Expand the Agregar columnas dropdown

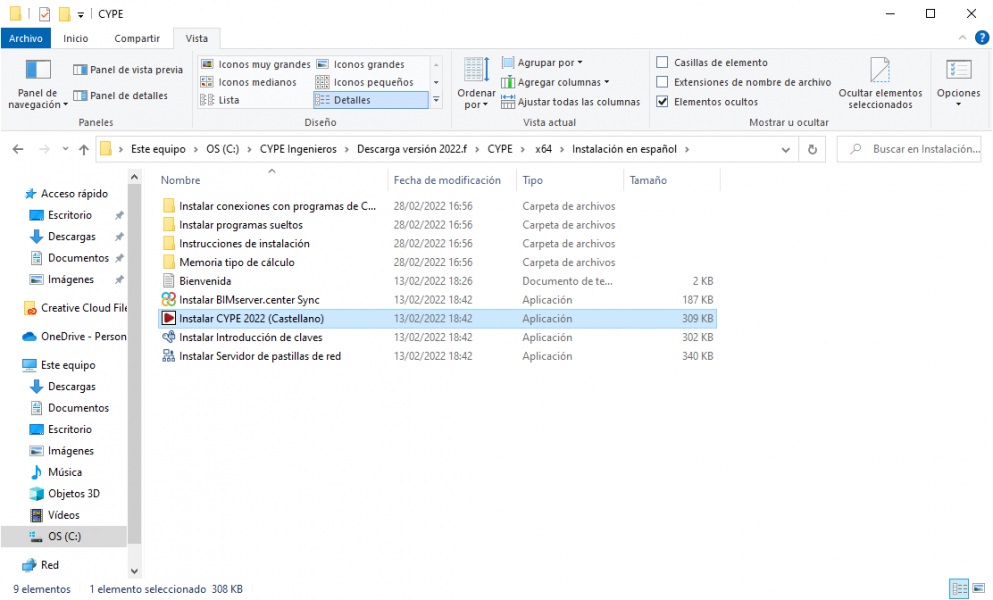(562, 82)
